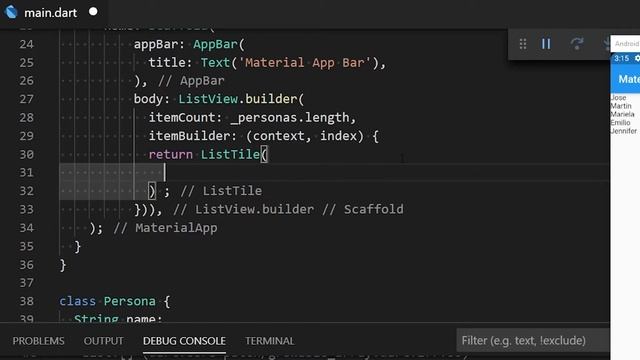This screenshot has width=640, height=360.
Task: Switch to the DEBUG CONSOLE tab
Action: tap(184, 341)
